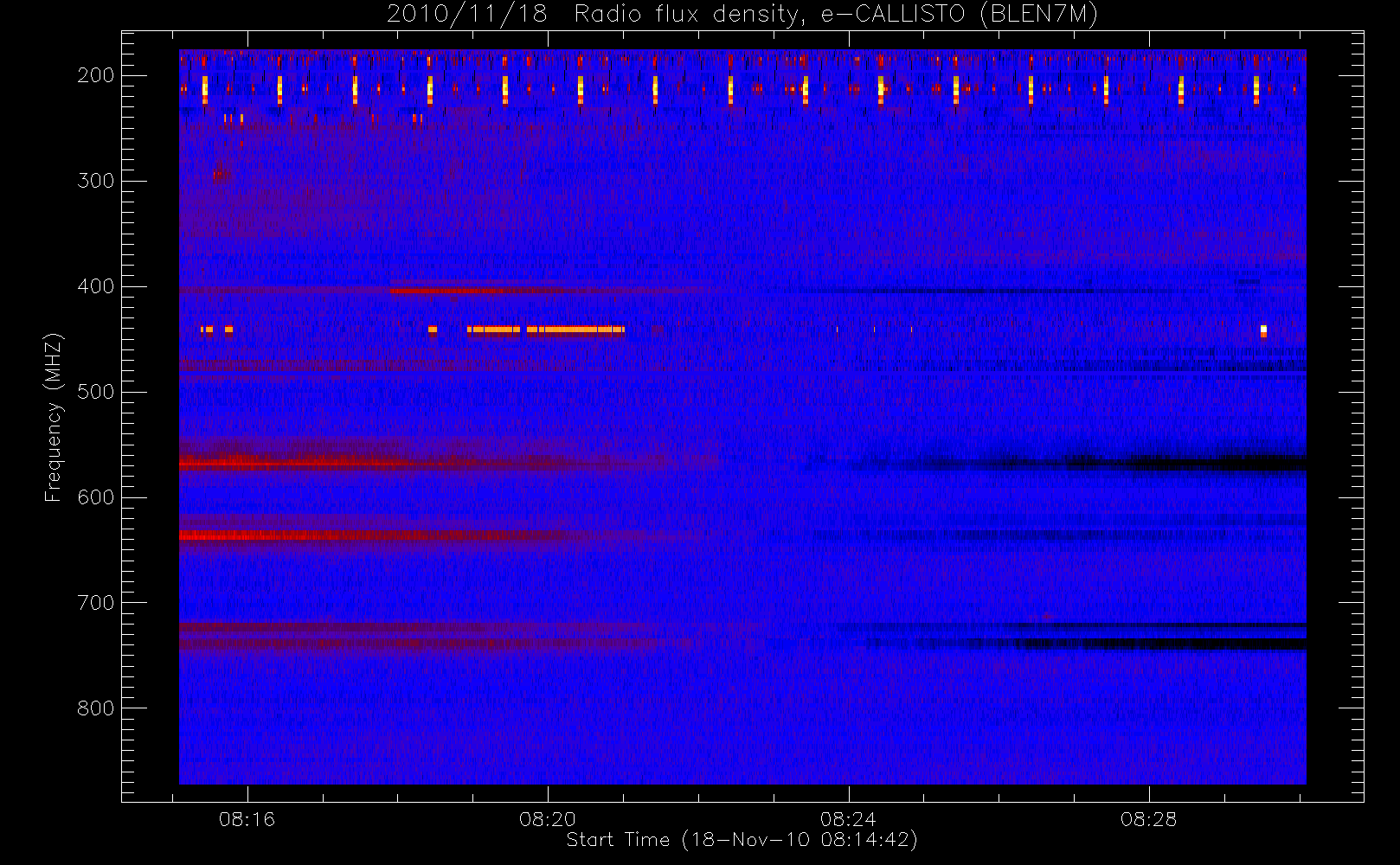Click the 600 frequency tick label
This screenshot has width=1400, height=865.
[x=96, y=497]
